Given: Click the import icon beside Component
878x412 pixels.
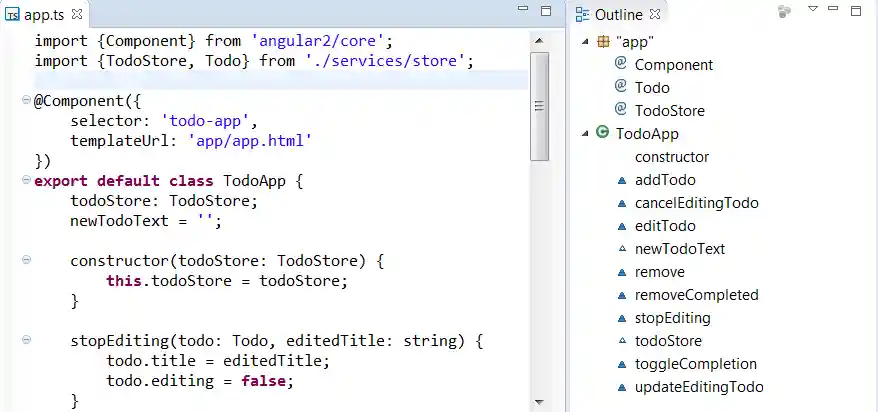Looking at the screenshot, I should point(620,63).
